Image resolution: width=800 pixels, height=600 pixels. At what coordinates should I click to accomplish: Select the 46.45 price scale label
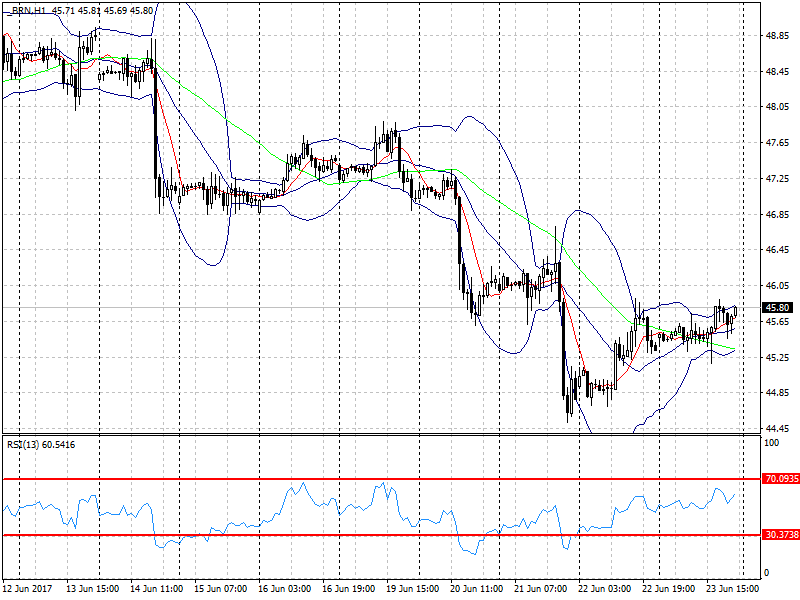click(x=778, y=250)
